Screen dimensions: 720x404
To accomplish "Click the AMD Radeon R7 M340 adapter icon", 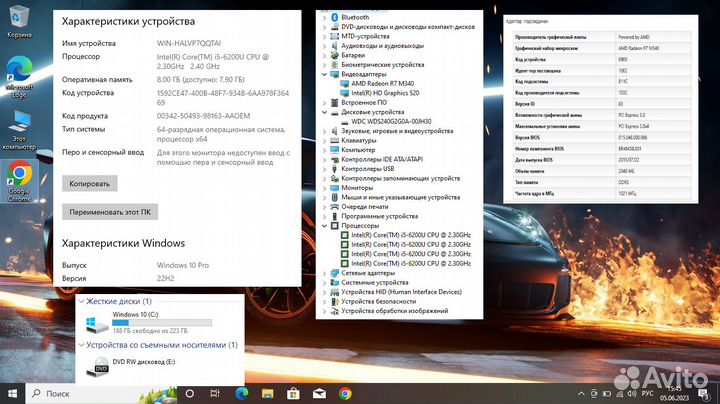I will point(345,84).
